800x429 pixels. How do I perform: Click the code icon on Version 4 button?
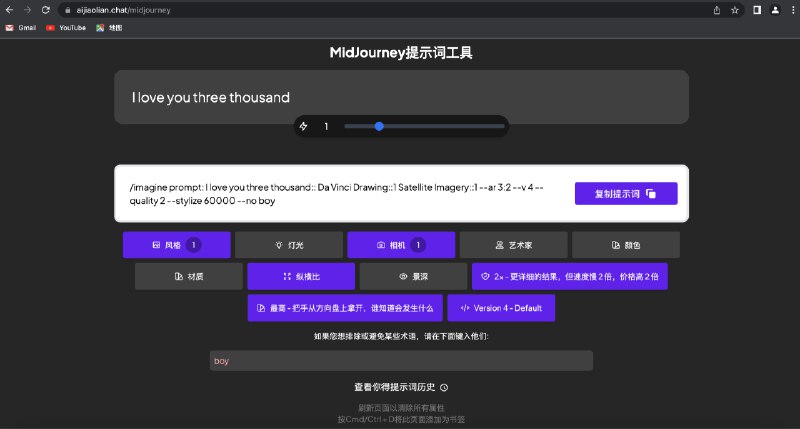[464, 308]
